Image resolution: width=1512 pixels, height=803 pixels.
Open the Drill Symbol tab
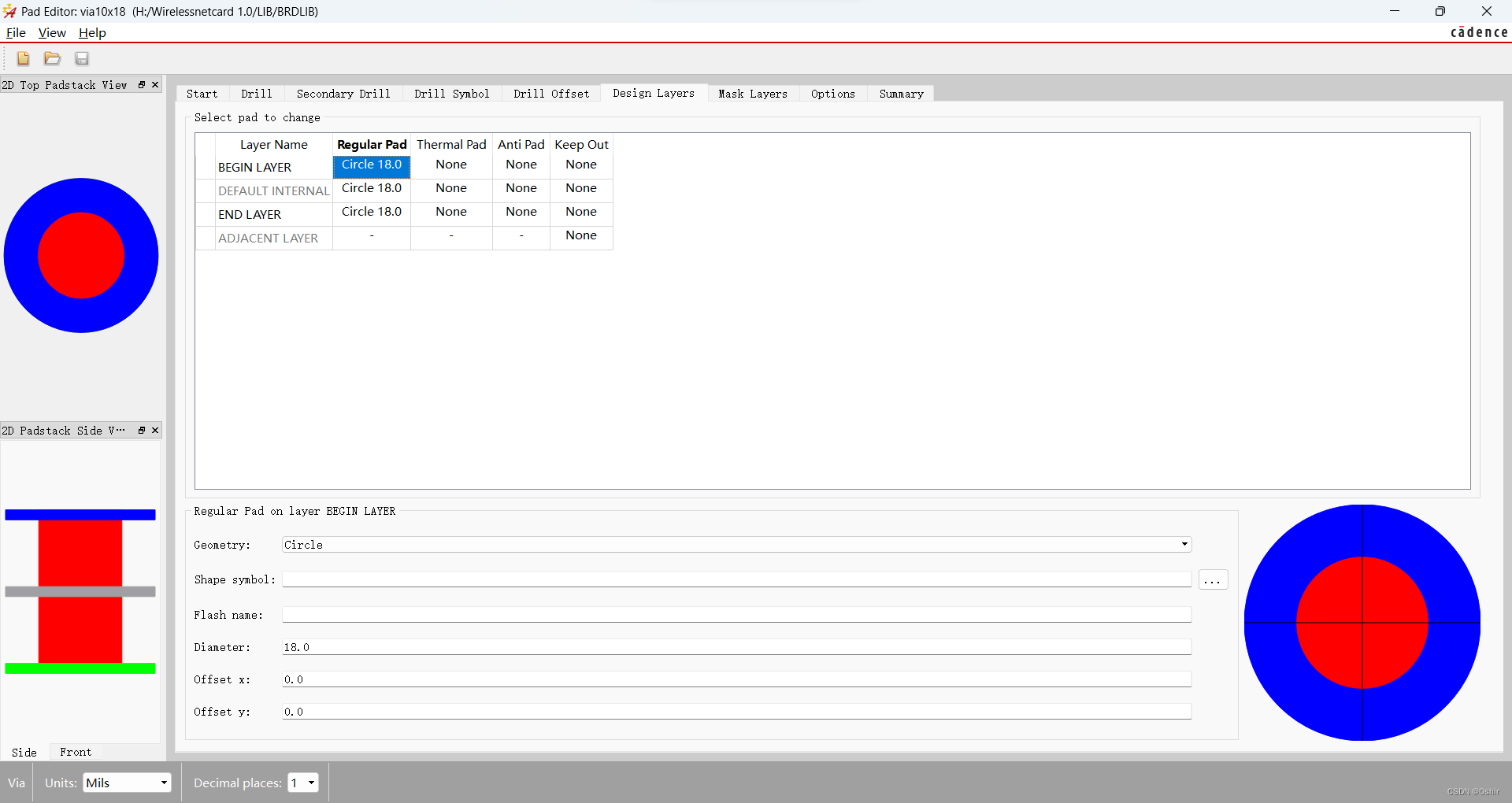point(451,94)
